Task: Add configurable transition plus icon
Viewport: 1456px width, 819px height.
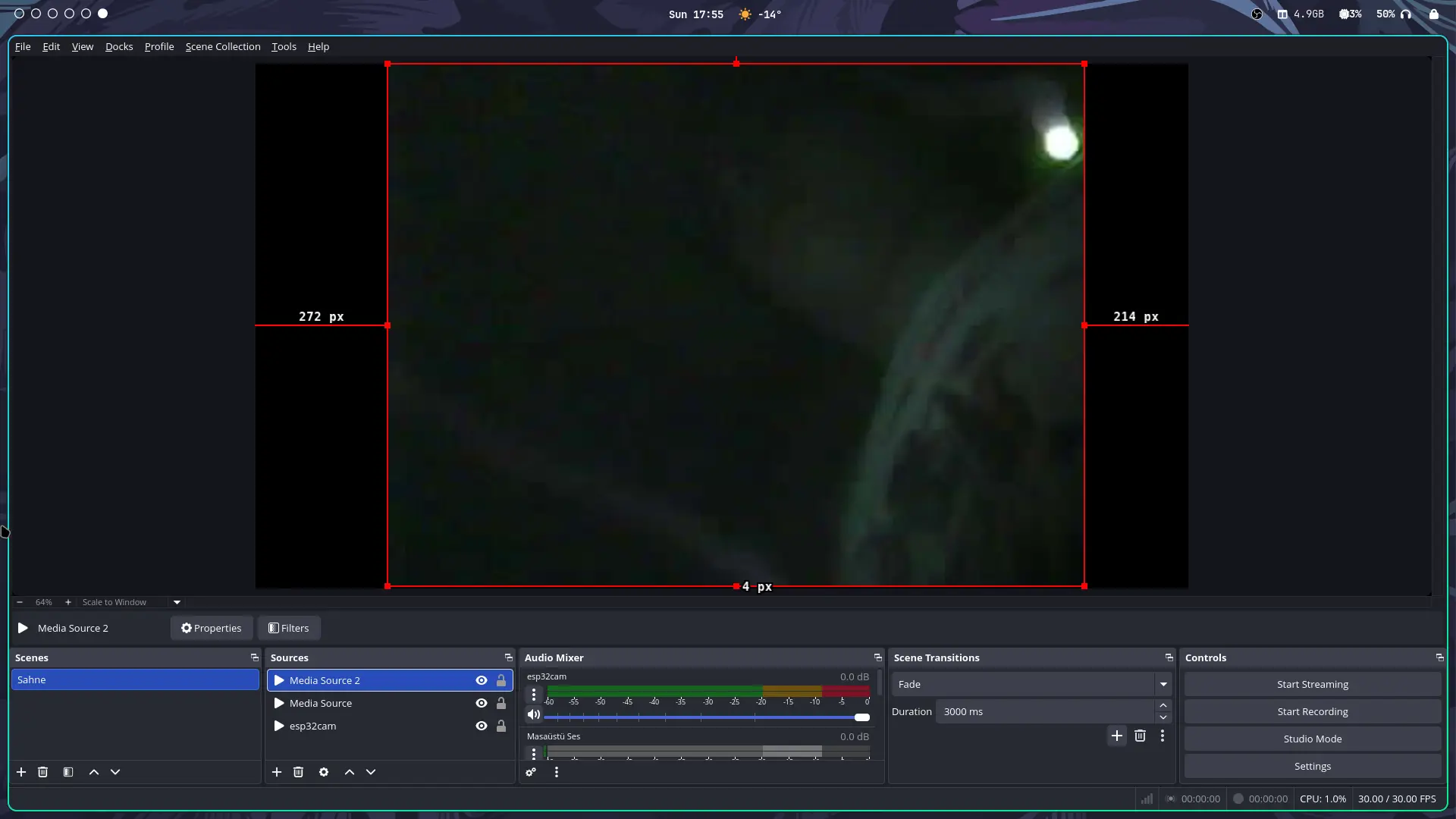Action: pos(1117,736)
